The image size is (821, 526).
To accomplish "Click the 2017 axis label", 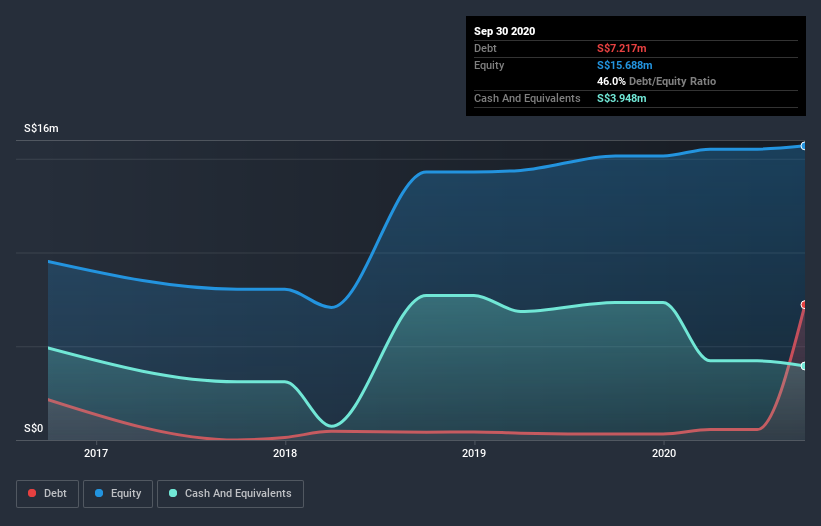I will [x=96, y=453].
